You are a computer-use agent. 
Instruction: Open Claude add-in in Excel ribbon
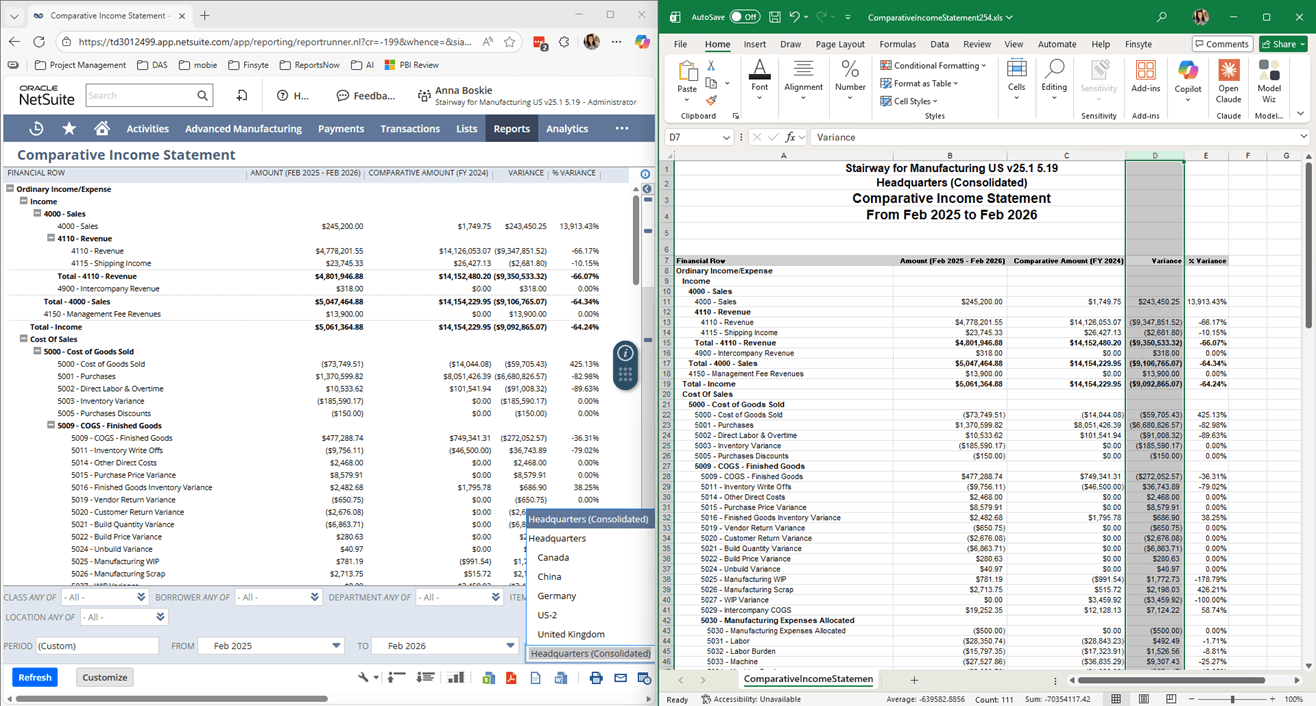click(1228, 81)
